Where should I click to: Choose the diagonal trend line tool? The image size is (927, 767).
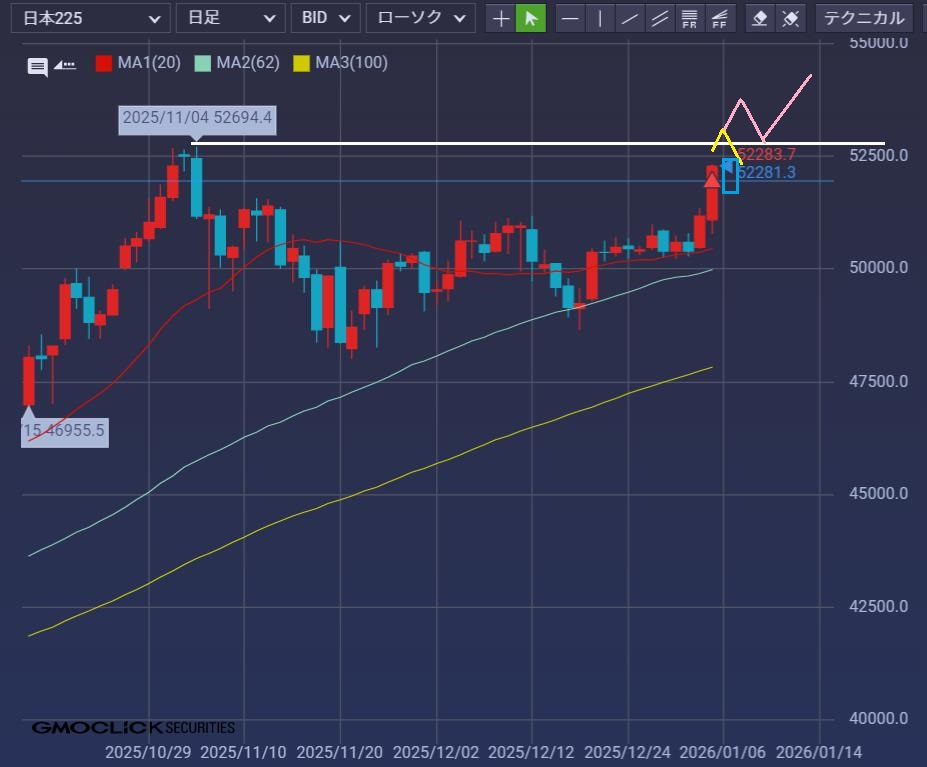point(629,18)
